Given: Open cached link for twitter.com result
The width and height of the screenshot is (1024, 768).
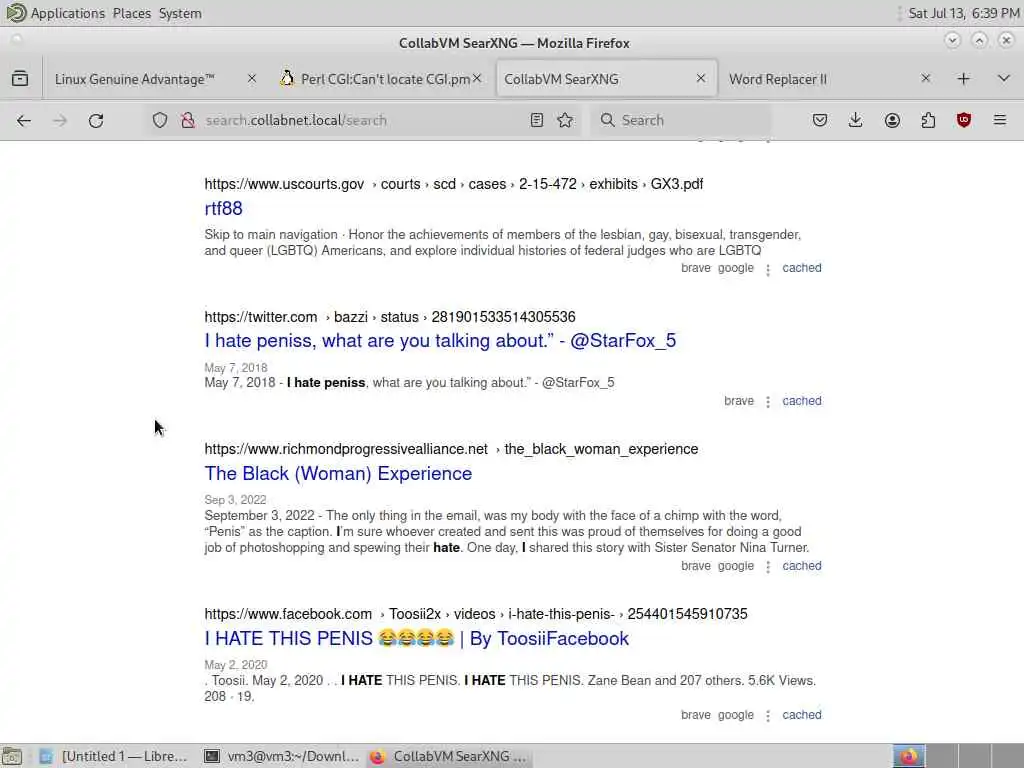Looking at the screenshot, I should pos(802,401).
